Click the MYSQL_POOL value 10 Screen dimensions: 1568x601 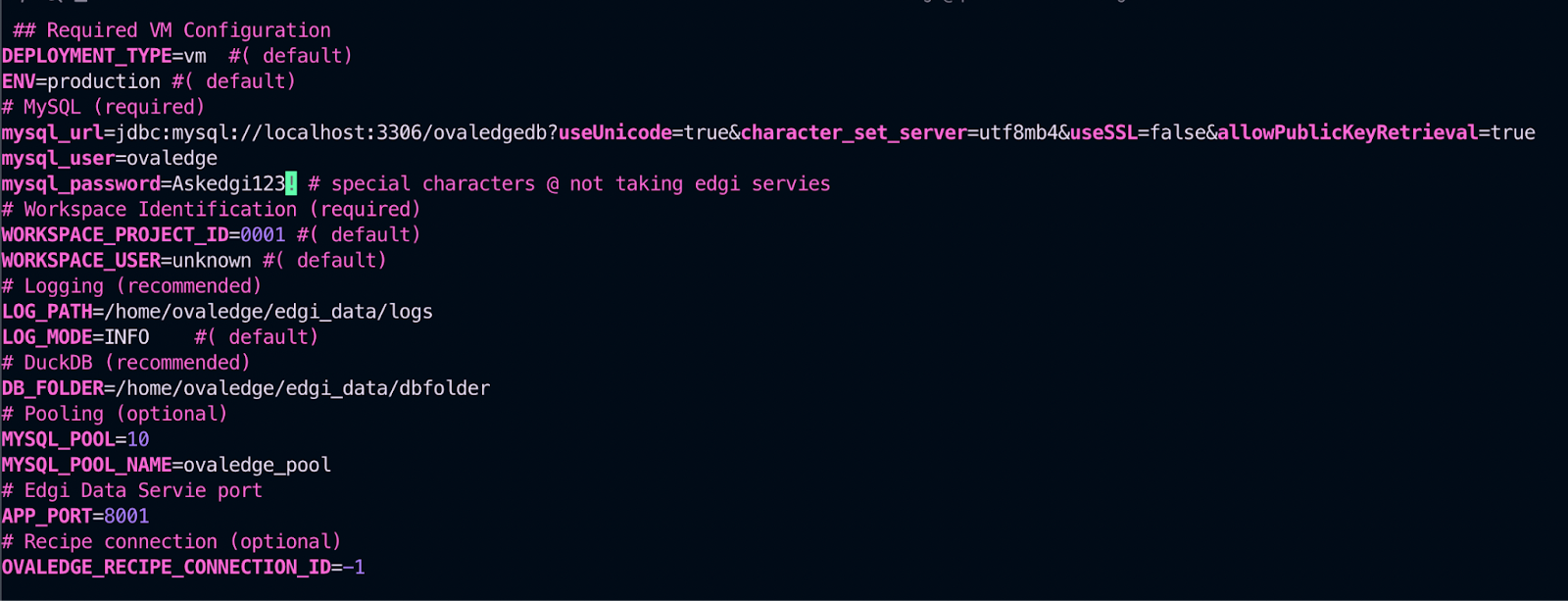coord(138,439)
